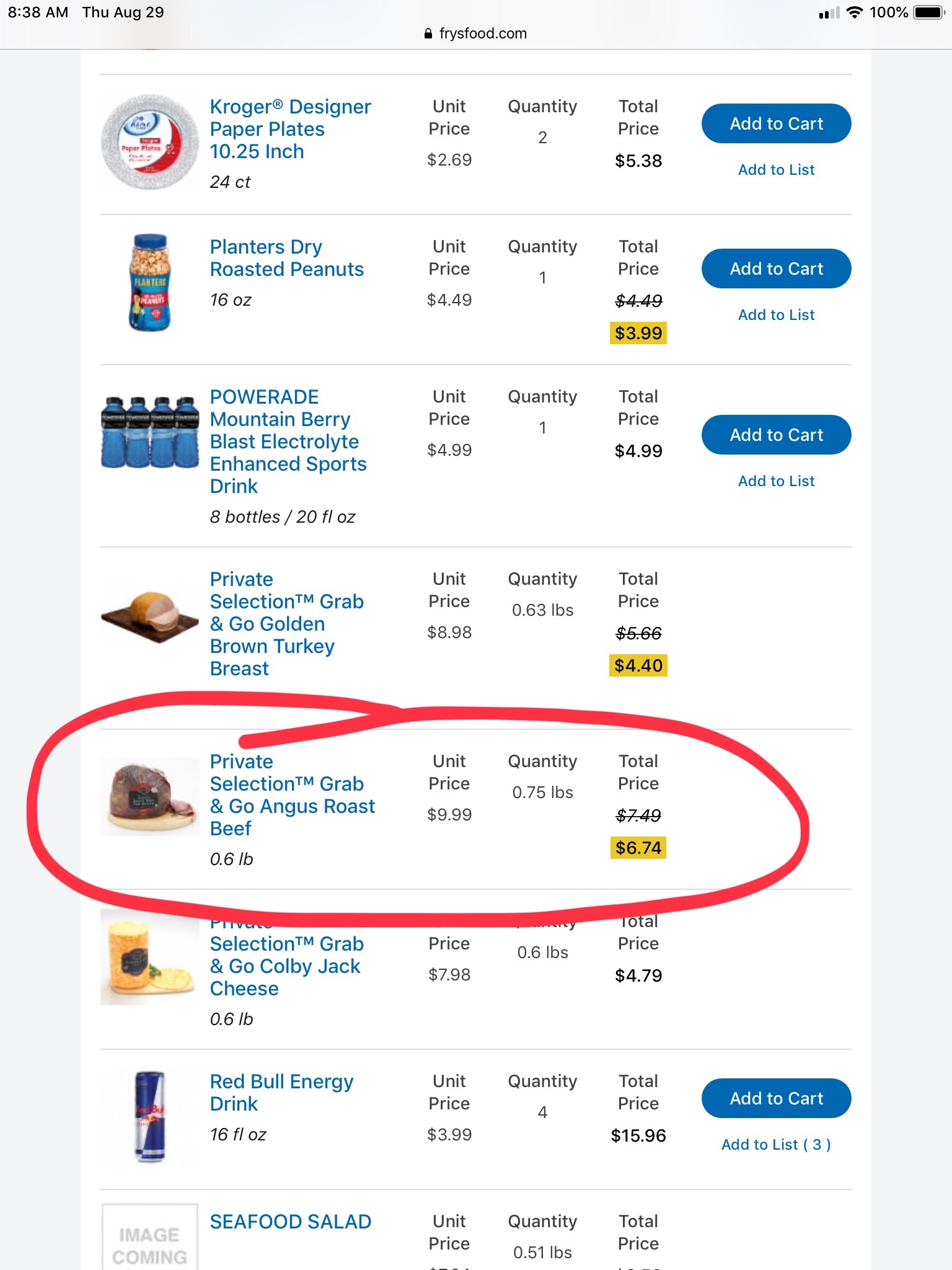Open the POWERADE bottles product image
The width and height of the screenshot is (952, 1270).
coord(150,432)
